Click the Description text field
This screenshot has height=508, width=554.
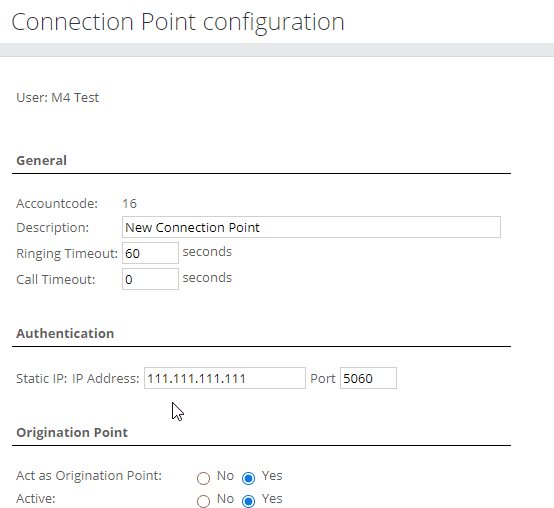pos(311,227)
